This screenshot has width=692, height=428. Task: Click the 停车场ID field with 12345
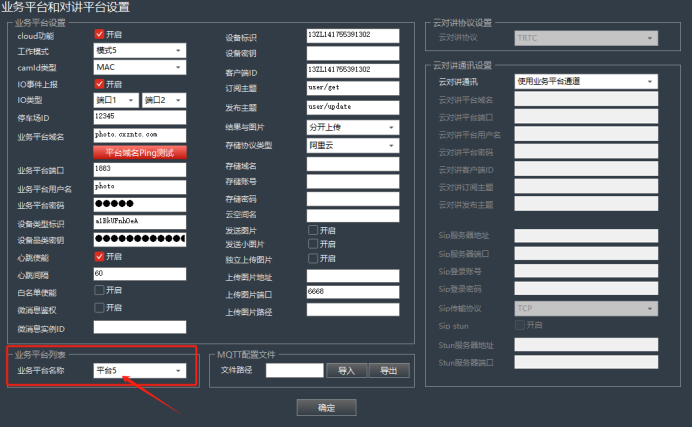coord(140,117)
